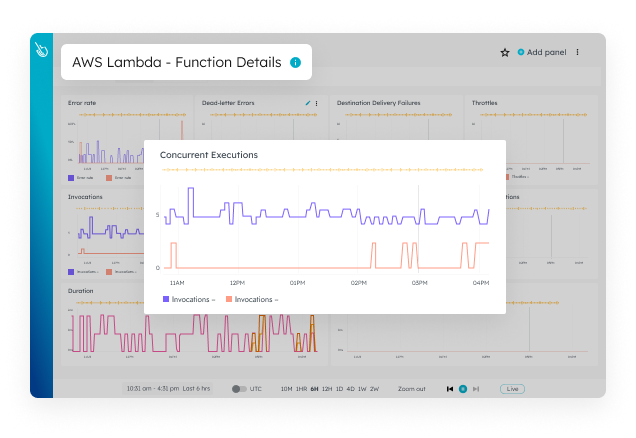Select the 1W time range
This screenshot has width=636, height=438.
362,389
